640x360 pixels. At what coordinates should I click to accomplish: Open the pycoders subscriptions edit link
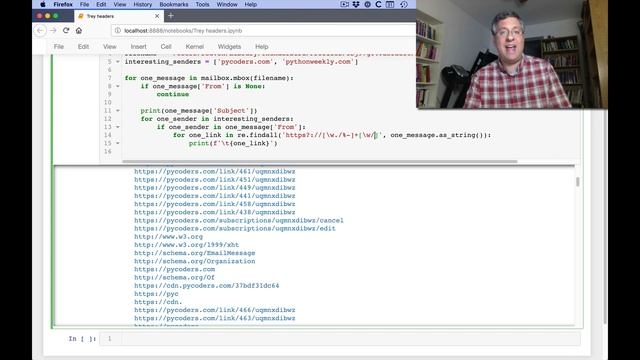tap(235, 229)
